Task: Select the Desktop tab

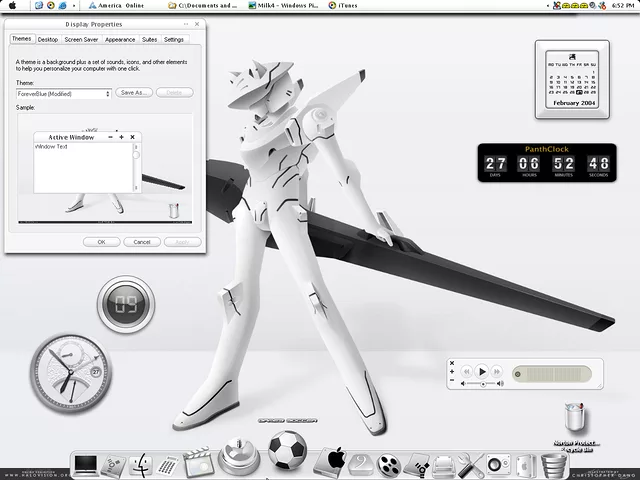Action: [x=48, y=40]
